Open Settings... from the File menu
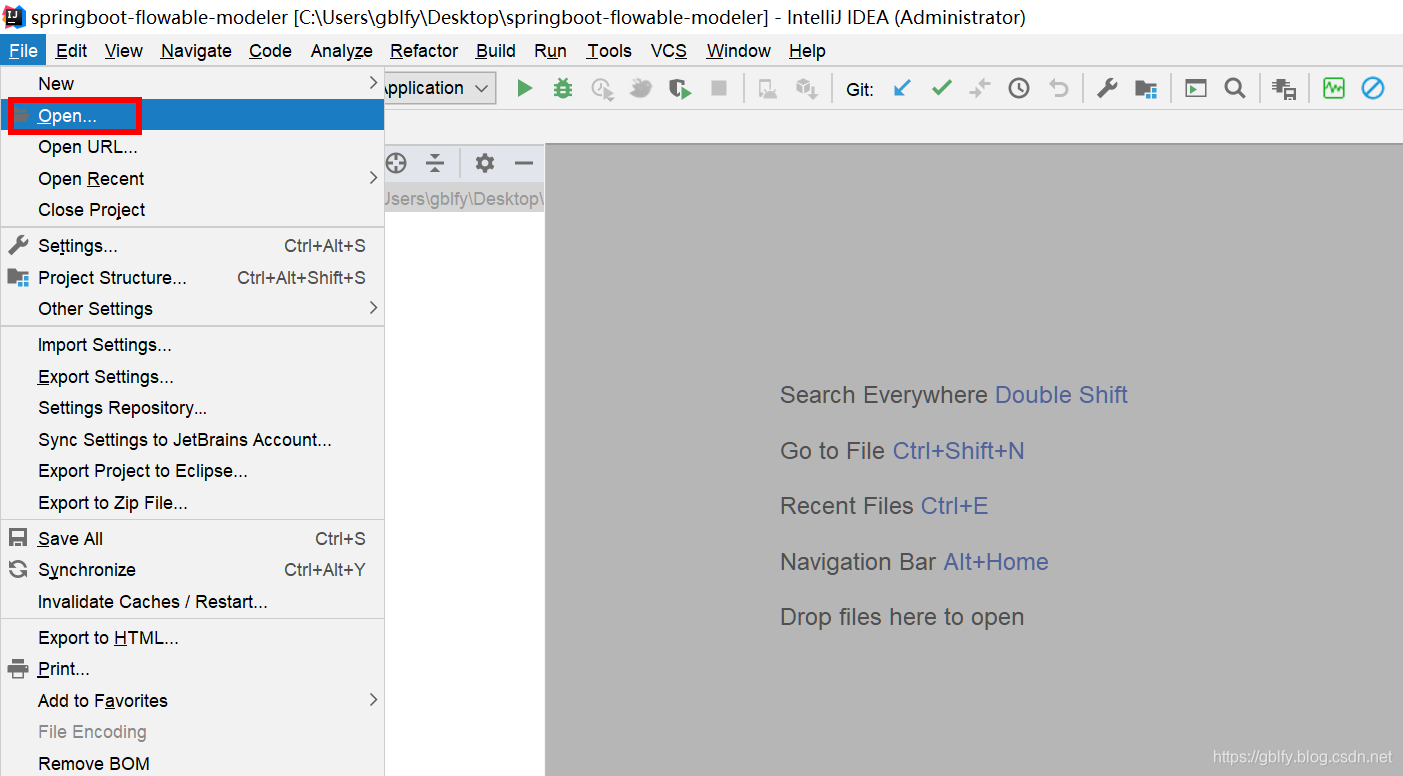The image size is (1403, 776). [193, 246]
